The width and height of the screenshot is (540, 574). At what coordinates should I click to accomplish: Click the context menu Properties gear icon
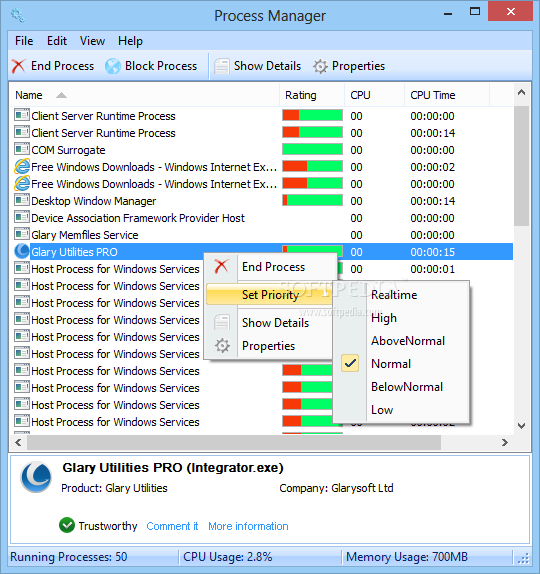coord(222,346)
